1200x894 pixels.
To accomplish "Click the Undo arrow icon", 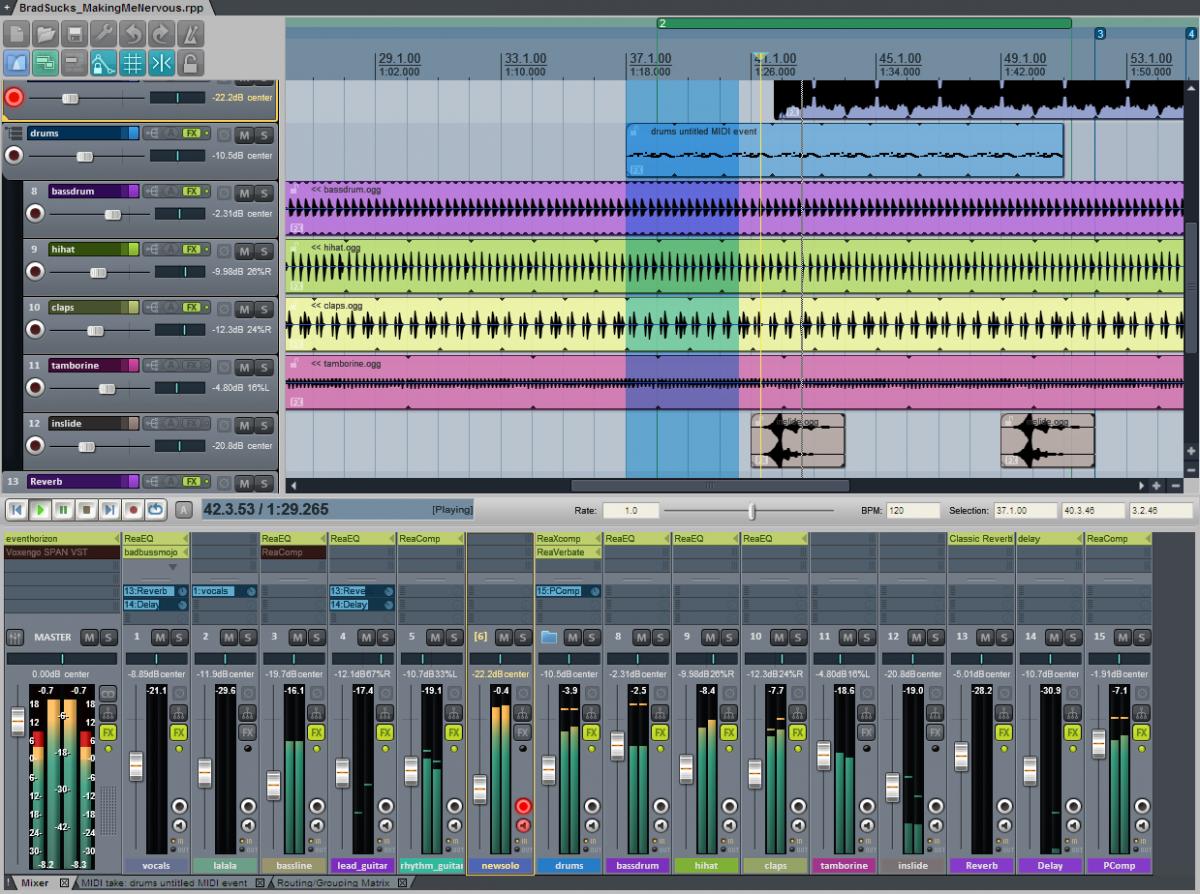I will 132,34.
